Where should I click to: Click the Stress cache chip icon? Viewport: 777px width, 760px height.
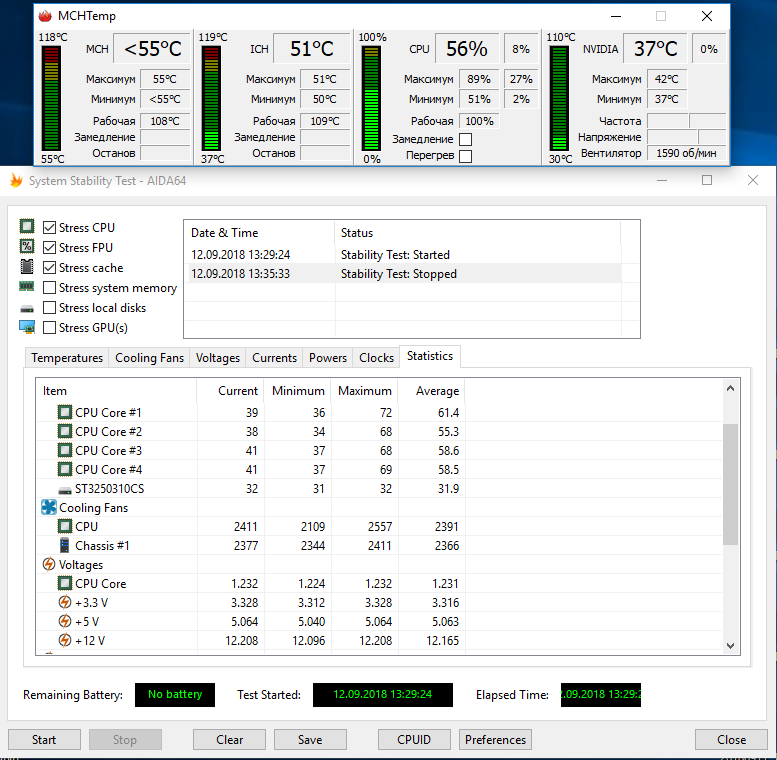pyautogui.click(x=27, y=267)
